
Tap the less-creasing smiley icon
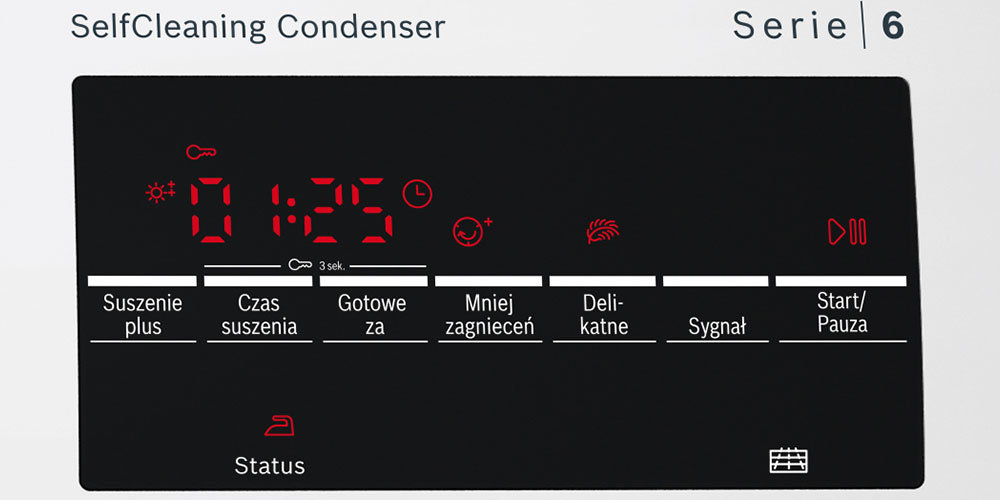(x=472, y=232)
